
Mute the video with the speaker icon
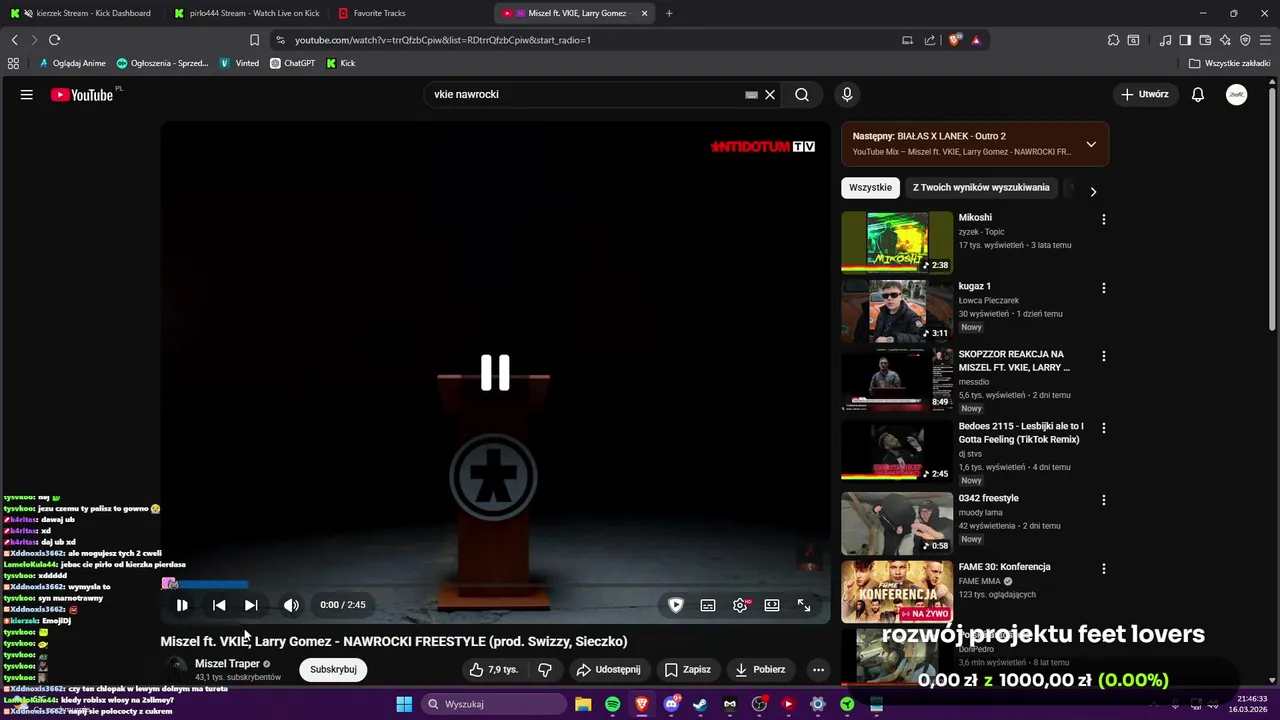click(x=291, y=605)
